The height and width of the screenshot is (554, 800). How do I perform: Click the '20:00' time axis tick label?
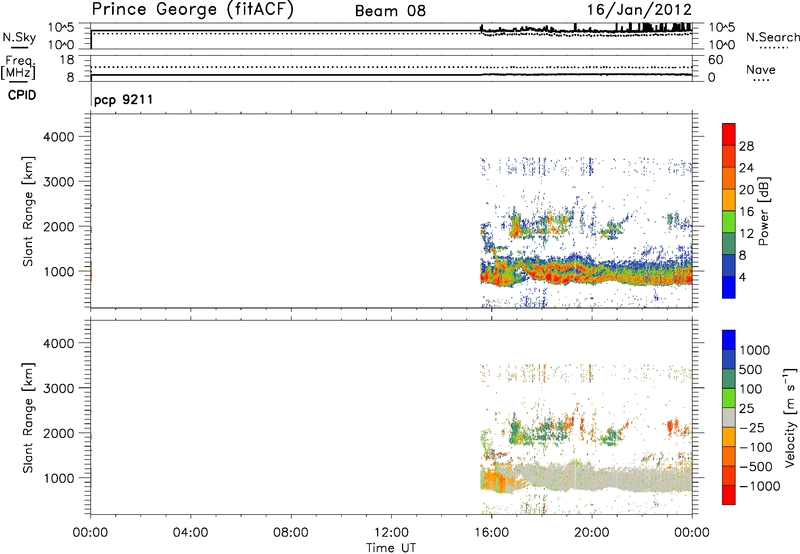point(592,533)
